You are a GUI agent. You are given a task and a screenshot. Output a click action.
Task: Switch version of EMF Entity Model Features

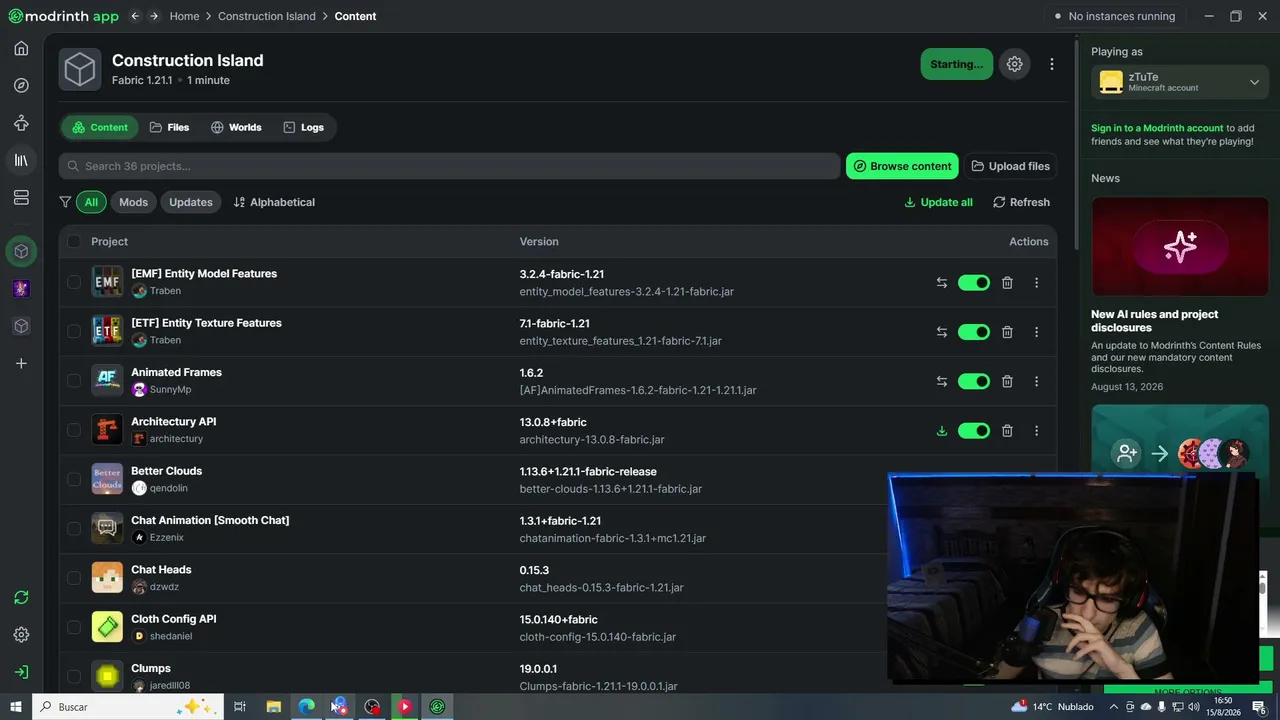click(x=941, y=283)
